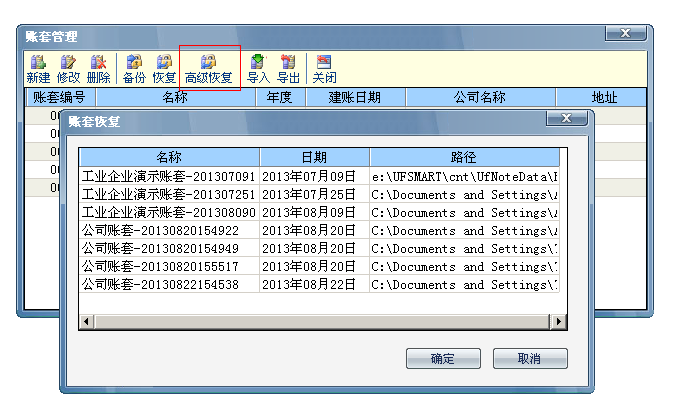Close the 账套管理 window with its X button
The height and width of the screenshot is (404, 676).
[626, 33]
